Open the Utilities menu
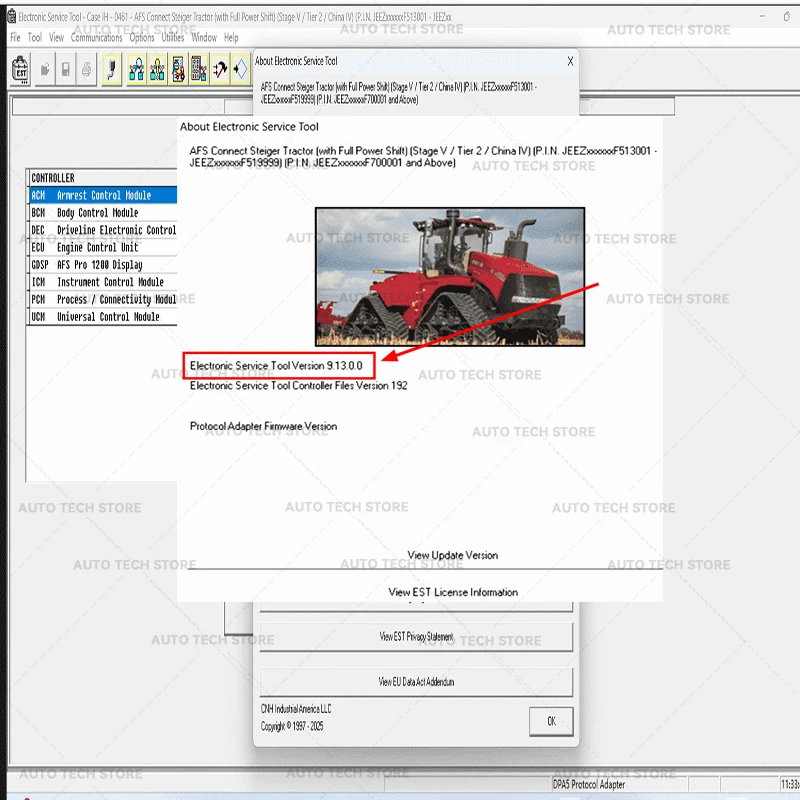800x800 pixels. [173, 37]
